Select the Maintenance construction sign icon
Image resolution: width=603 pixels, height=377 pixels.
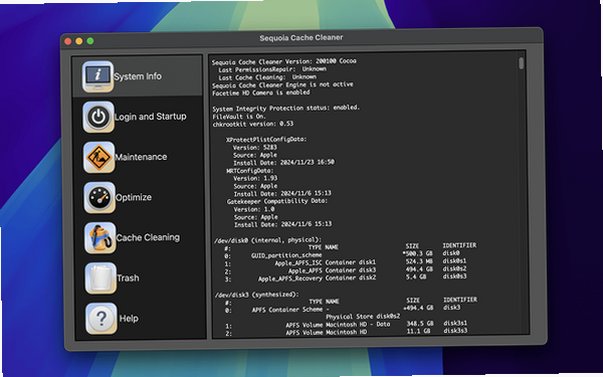[x=99, y=157]
